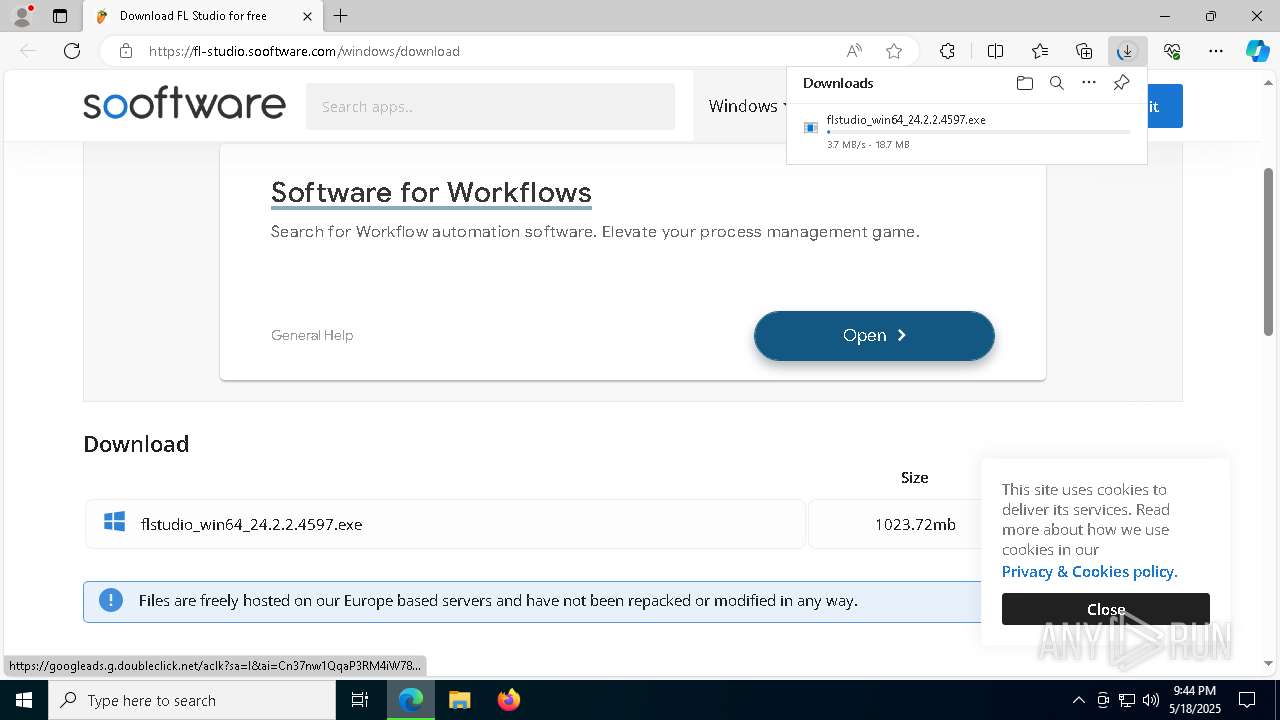This screenshot has width=1280, height=720.
Task: Launch the Copilot sidebar
Action: [x=1258, y=51]
